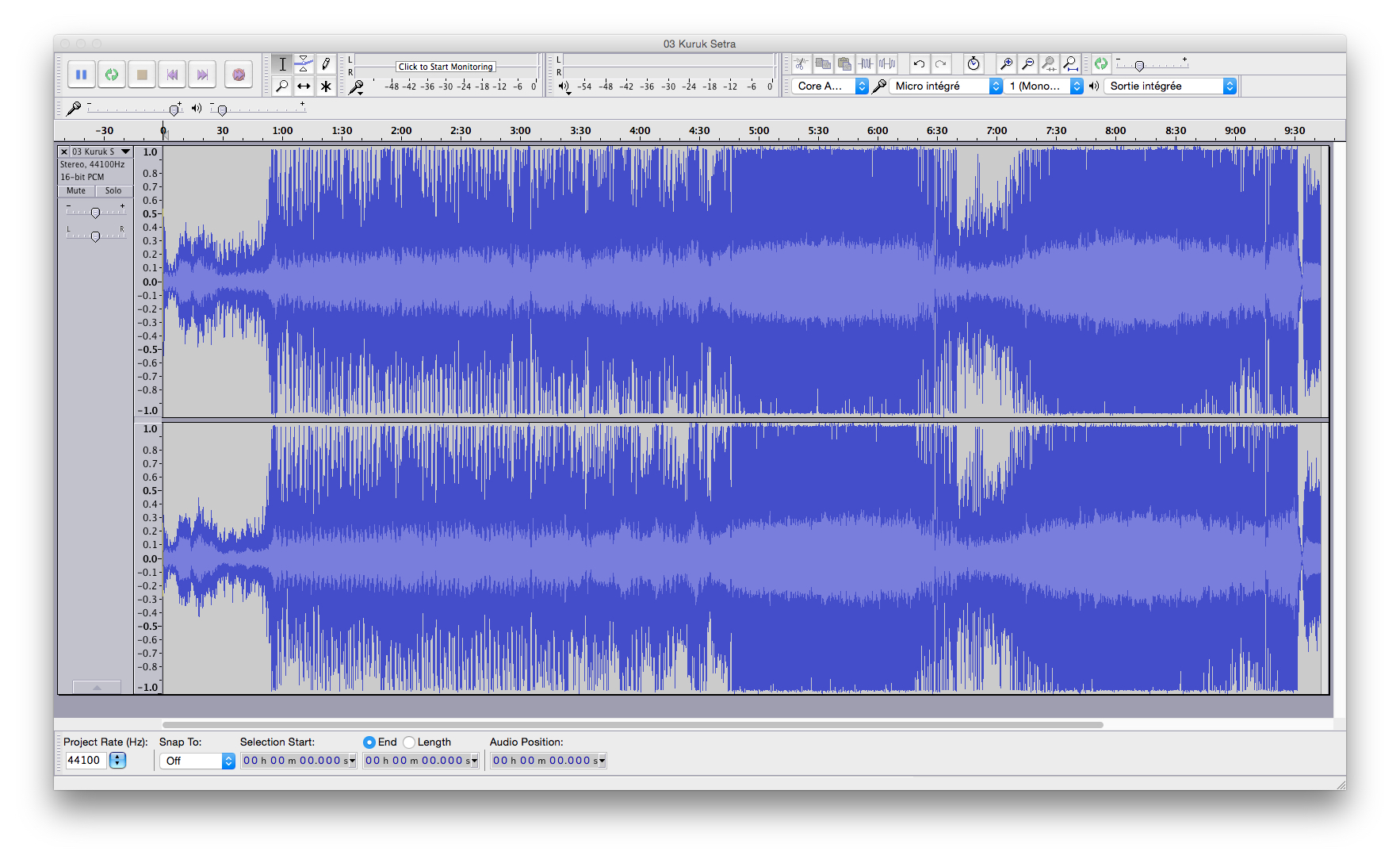Click Click to Start Monitoring

pyautogui.click(x=445, y=67)
